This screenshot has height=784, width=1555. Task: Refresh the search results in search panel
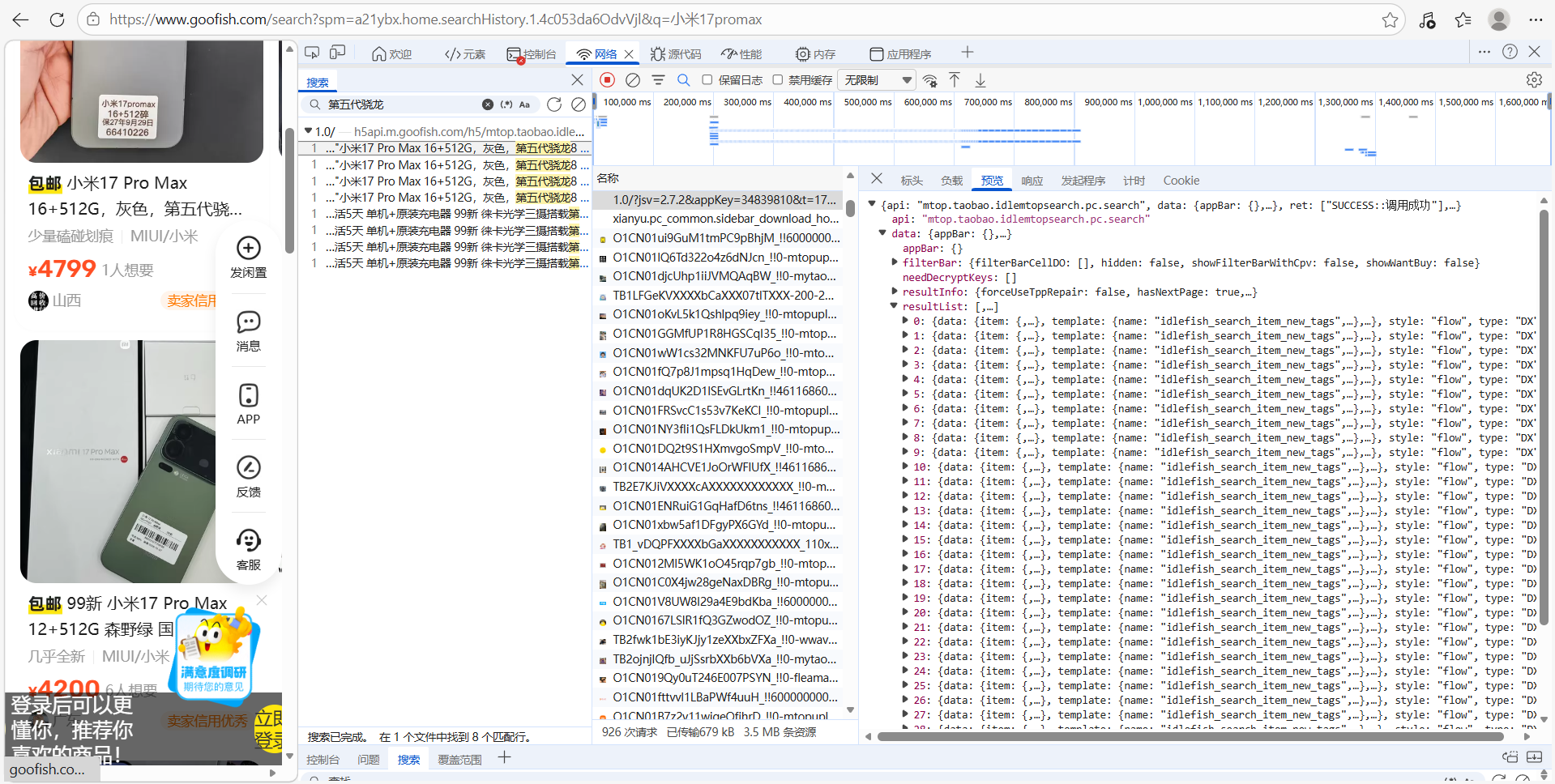click(554, 104)
